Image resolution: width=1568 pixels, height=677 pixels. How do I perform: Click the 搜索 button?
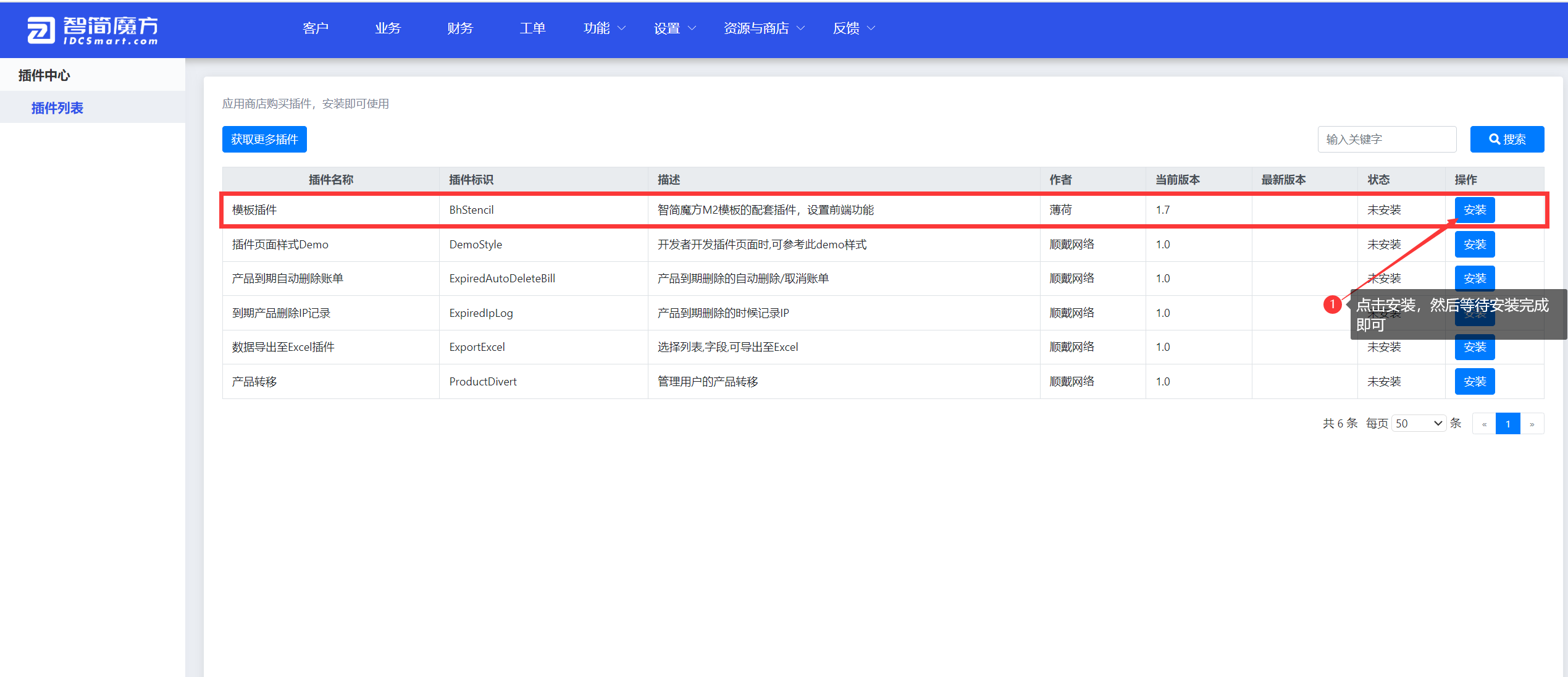[x=1507, y=140]
